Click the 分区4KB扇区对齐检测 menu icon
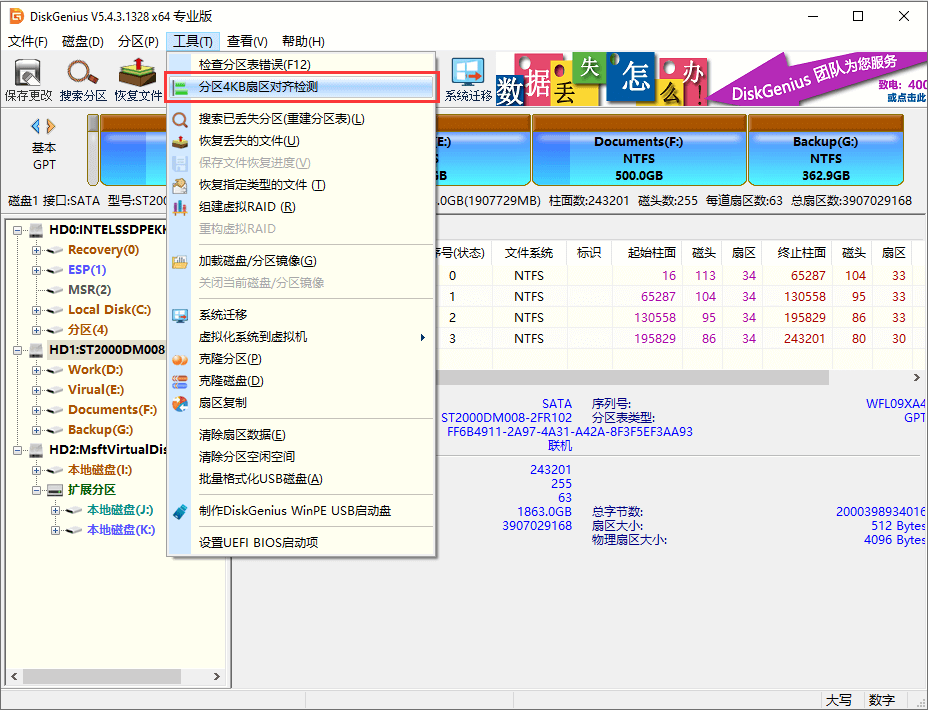Image resolution: width=928 pixels, height=710 pixels. tap(180, 88)
